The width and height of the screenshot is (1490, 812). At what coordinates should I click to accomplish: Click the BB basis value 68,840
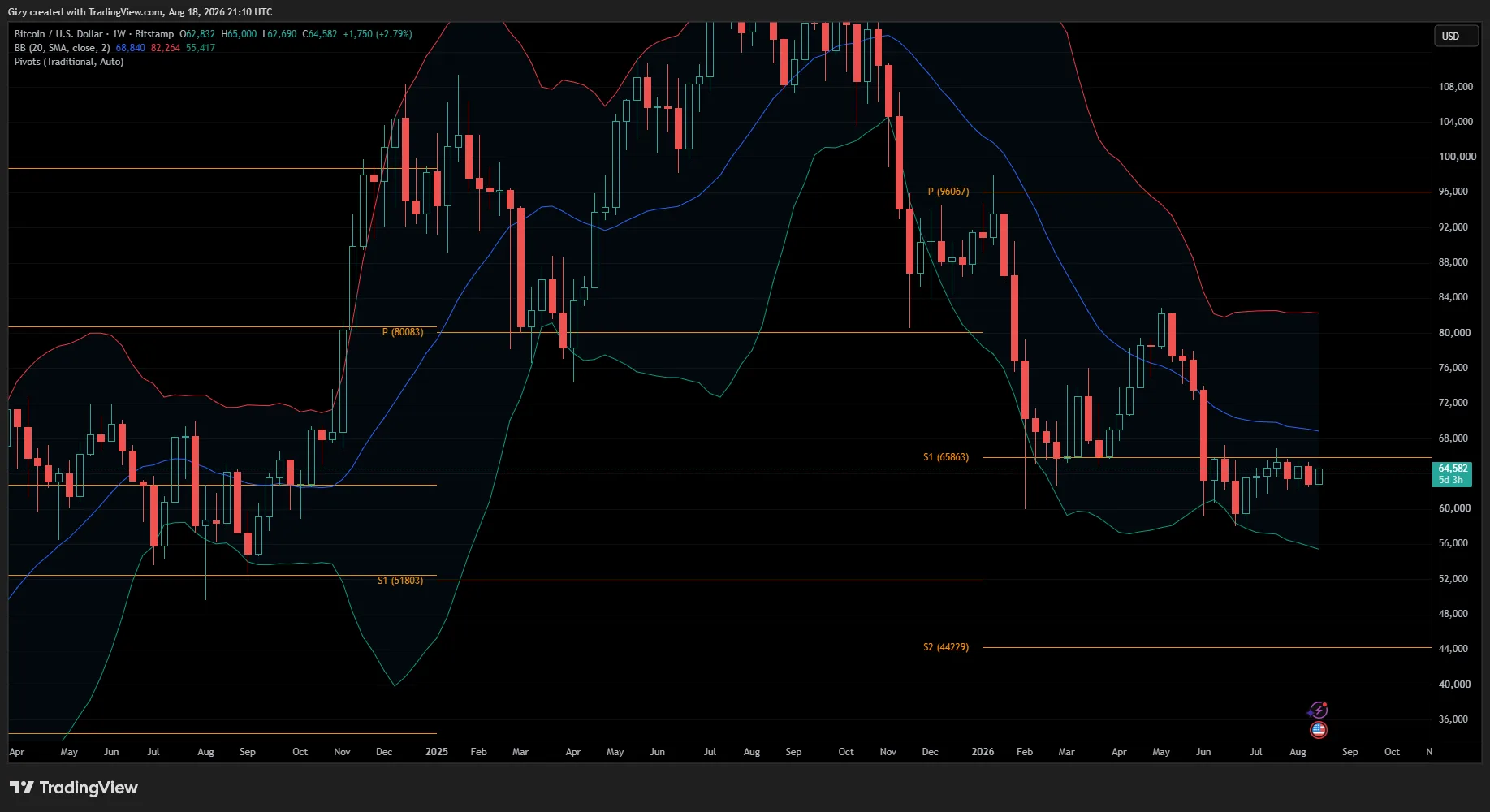click(131, 48)
